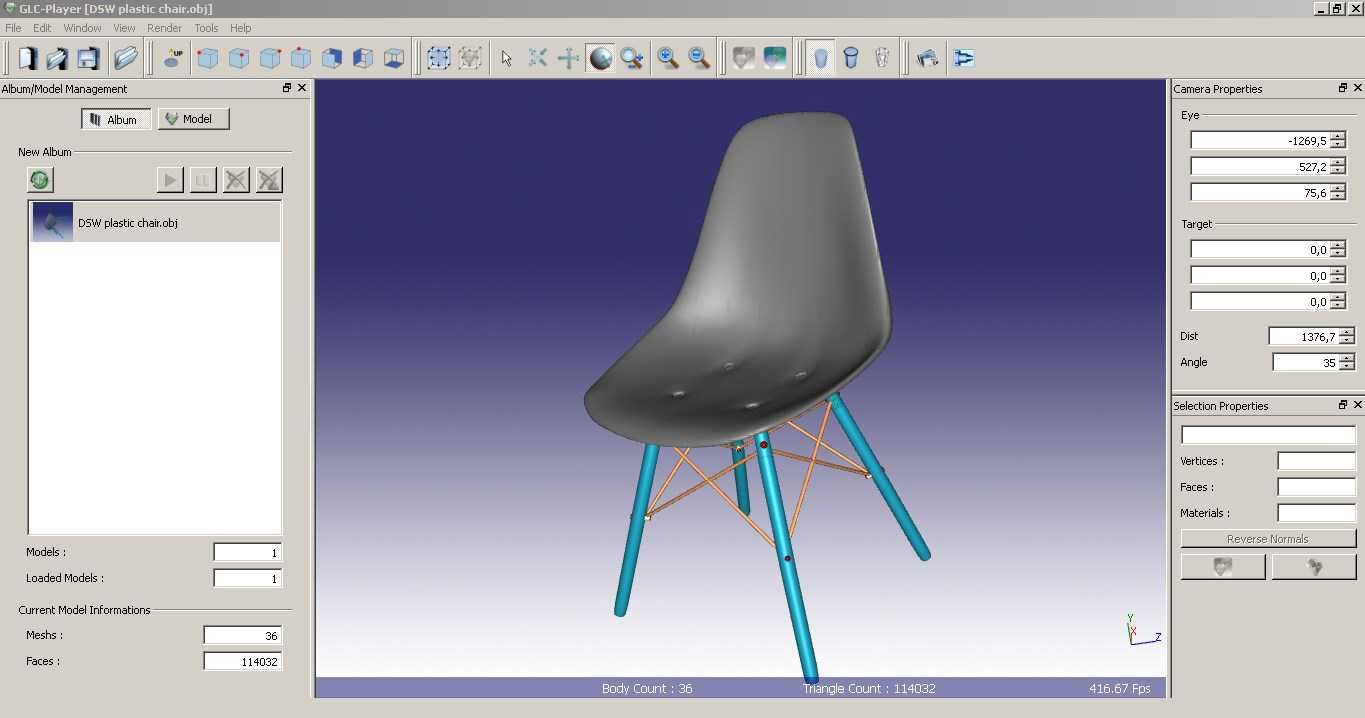Click the Zoom Out magnifier icon
The image size is (1365, 718).
click(x=699, y=58)
